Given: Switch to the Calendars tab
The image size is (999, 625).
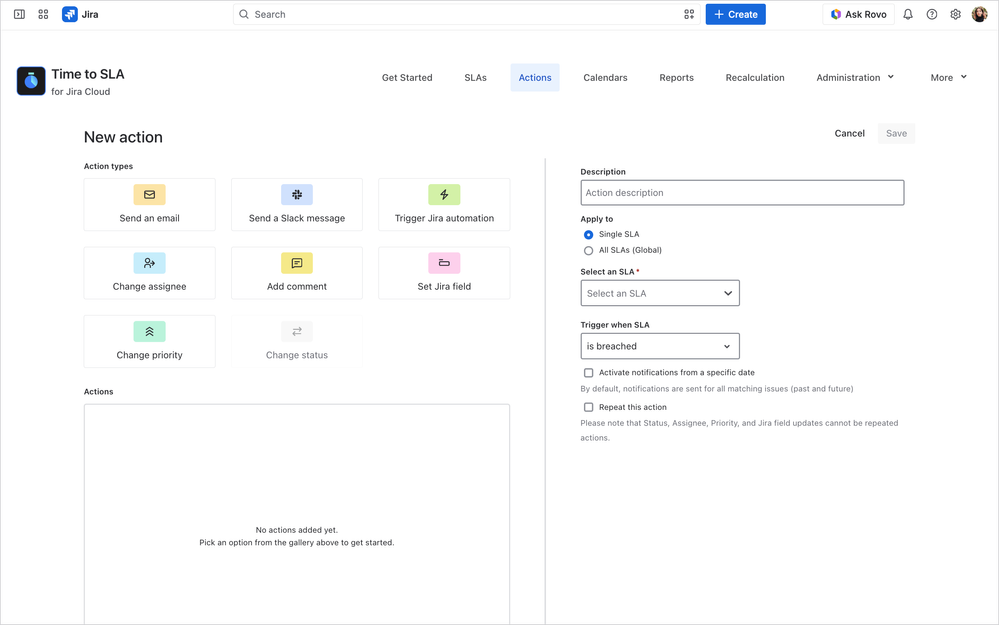Looking at the screenshot, I should tap(605, 78).
